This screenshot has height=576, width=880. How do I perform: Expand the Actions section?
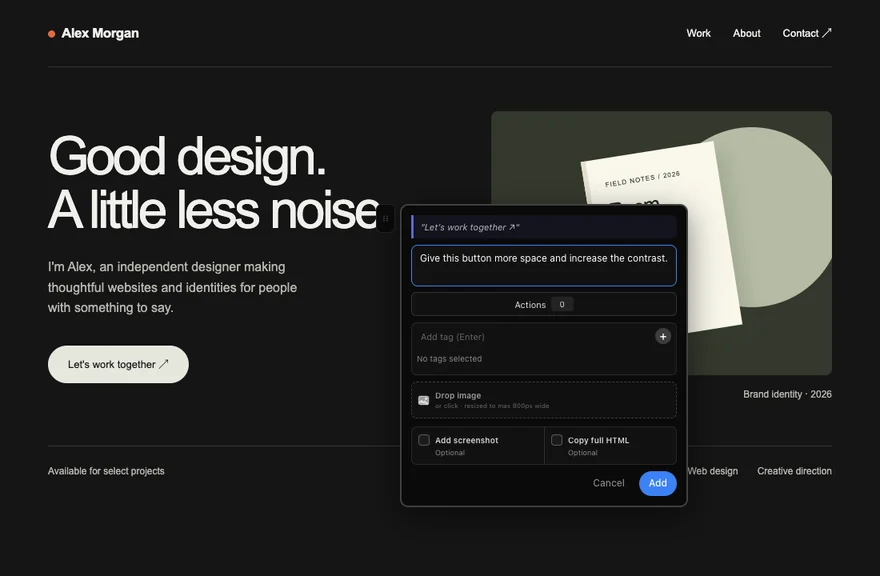tap(544, 304)
